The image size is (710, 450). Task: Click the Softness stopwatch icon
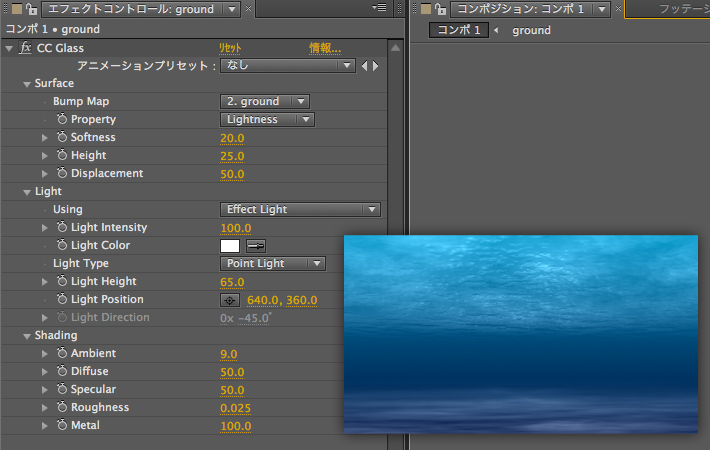point(62,138)
